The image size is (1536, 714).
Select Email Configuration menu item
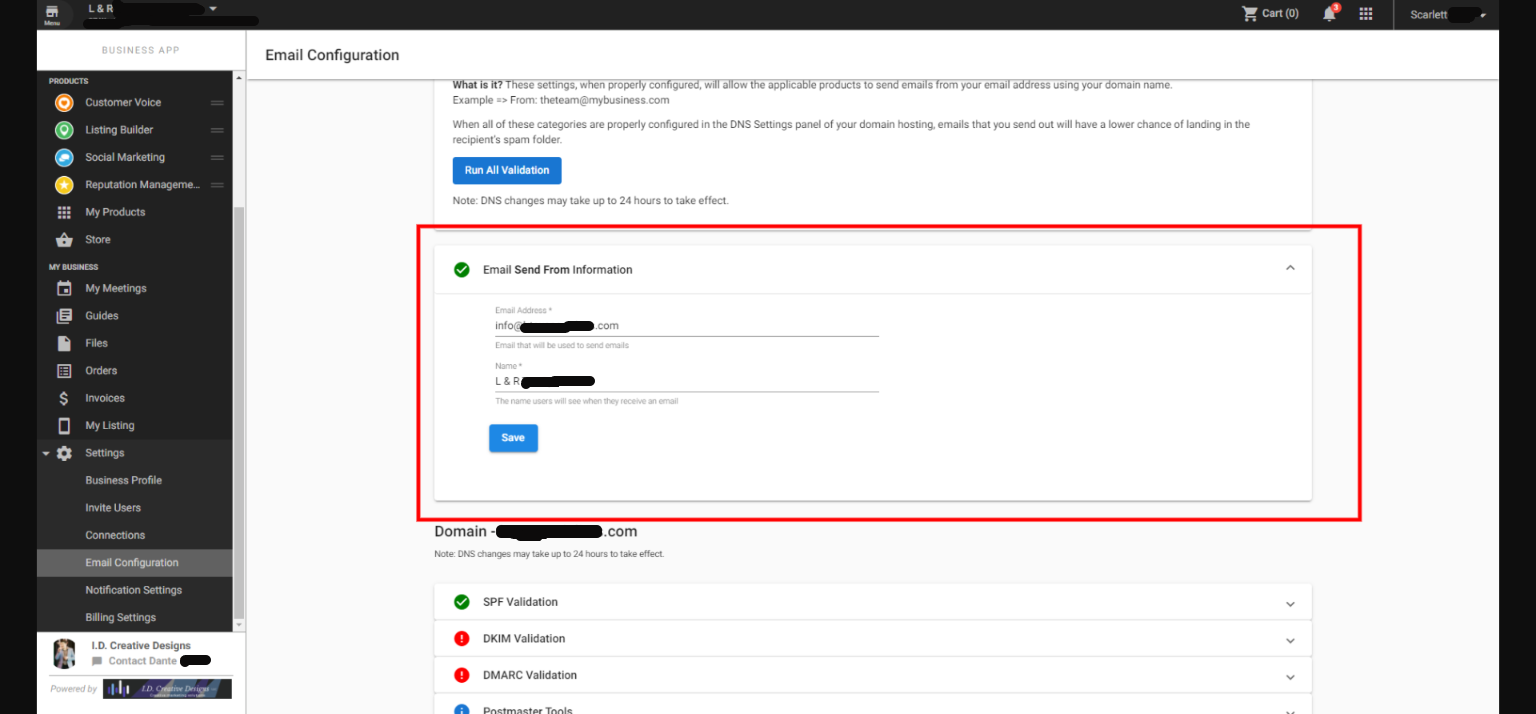[135, 563]
